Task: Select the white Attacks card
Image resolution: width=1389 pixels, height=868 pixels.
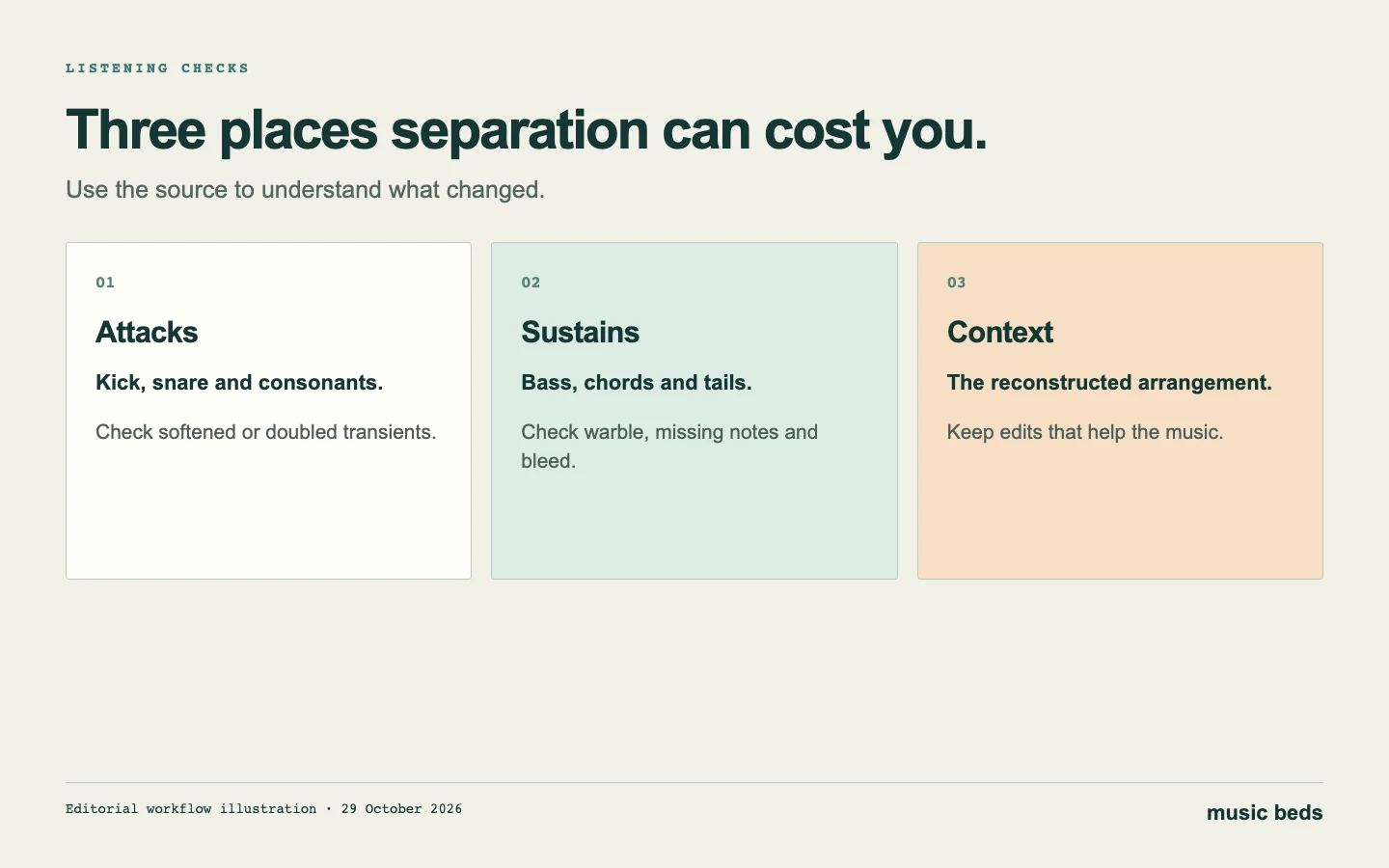Action: tap(268, 411)
